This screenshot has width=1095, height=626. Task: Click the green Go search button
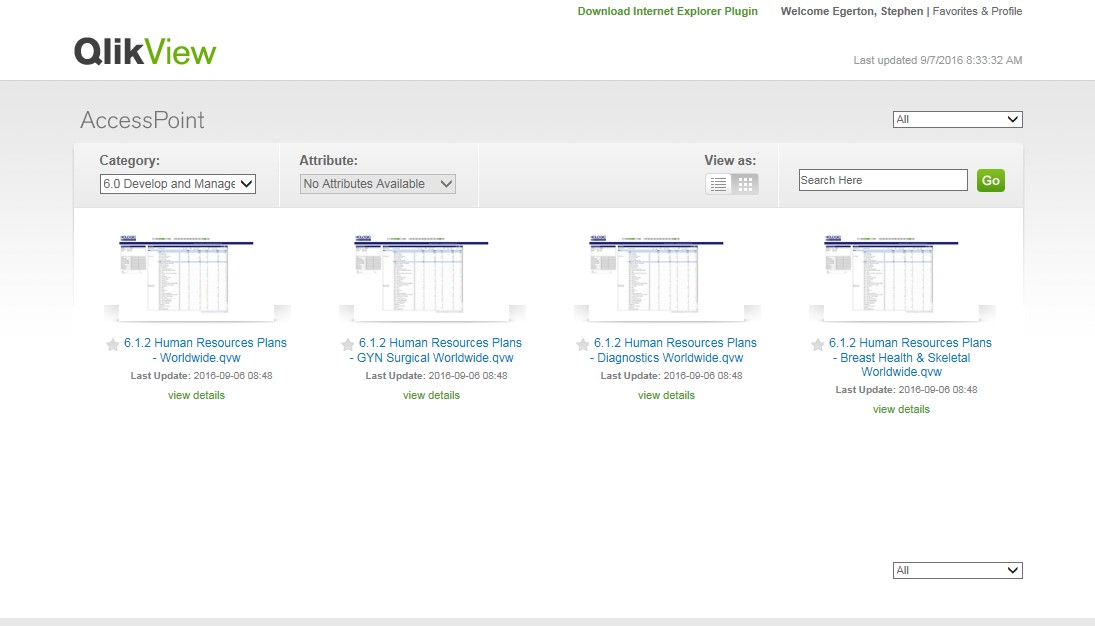[x=990, y=180]
